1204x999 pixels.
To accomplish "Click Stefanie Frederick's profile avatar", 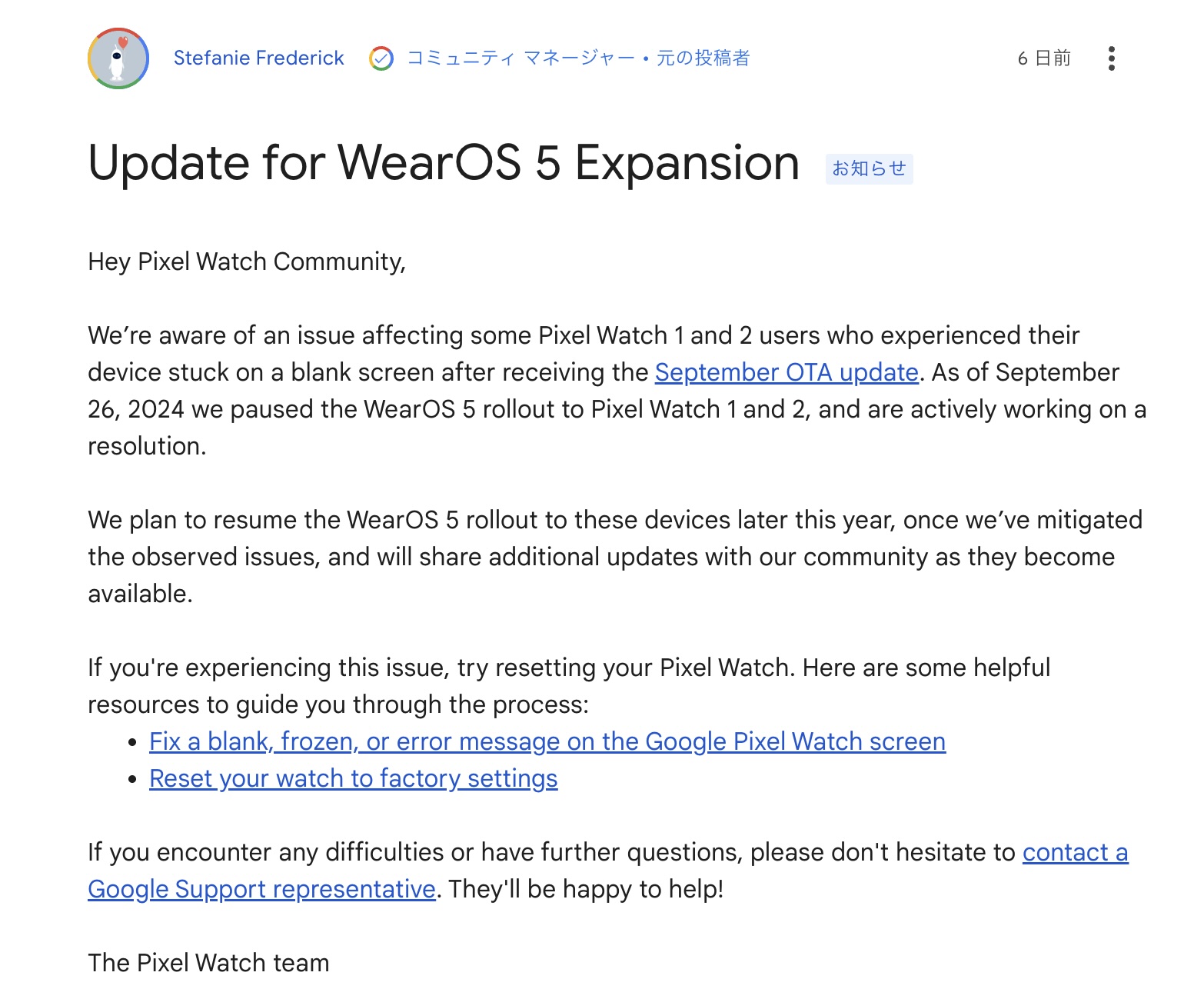I will pyautogui.click(x=118, y=58).
